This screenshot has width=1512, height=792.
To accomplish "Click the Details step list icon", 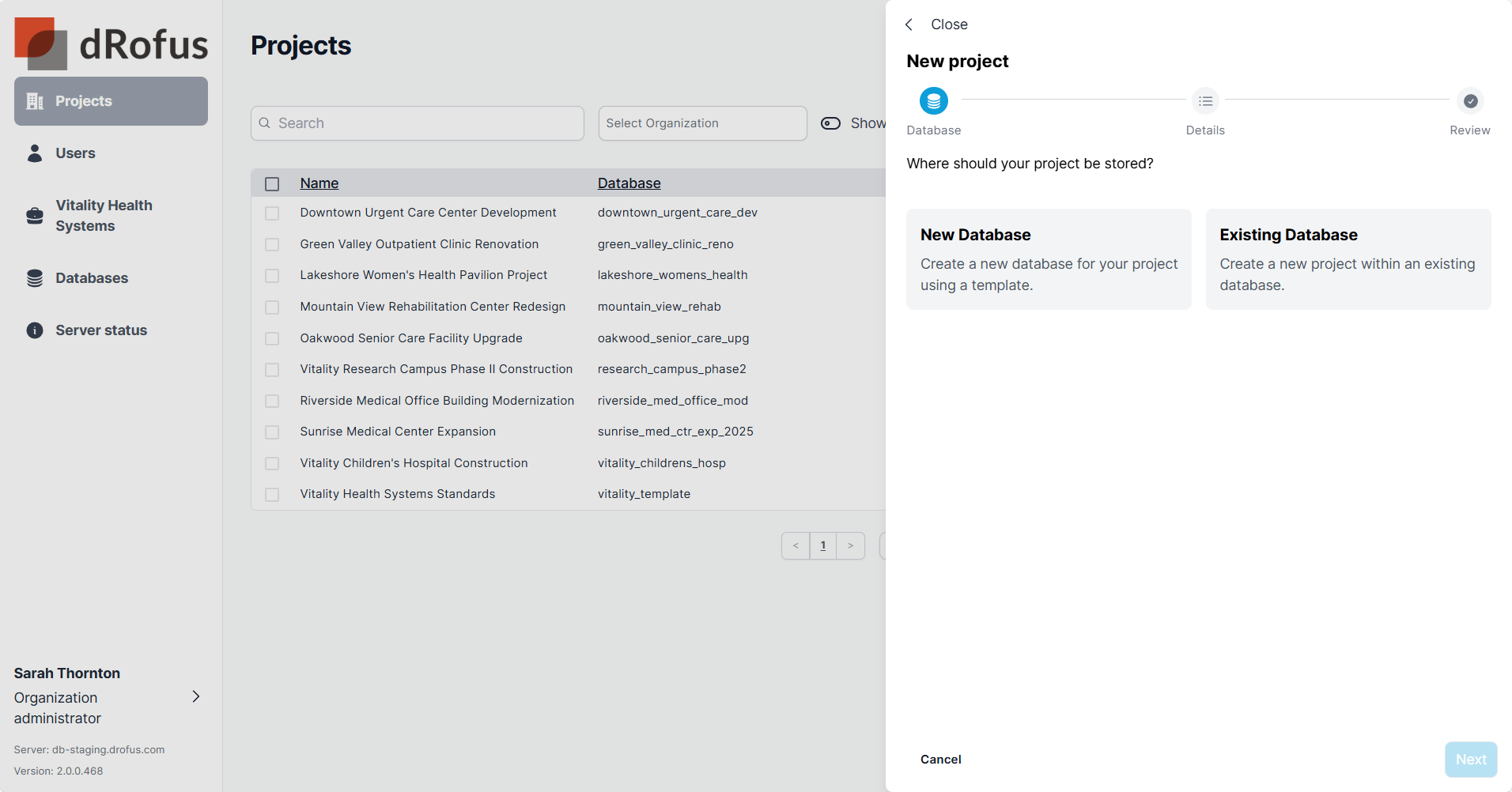I will (x=1205, y=101).
